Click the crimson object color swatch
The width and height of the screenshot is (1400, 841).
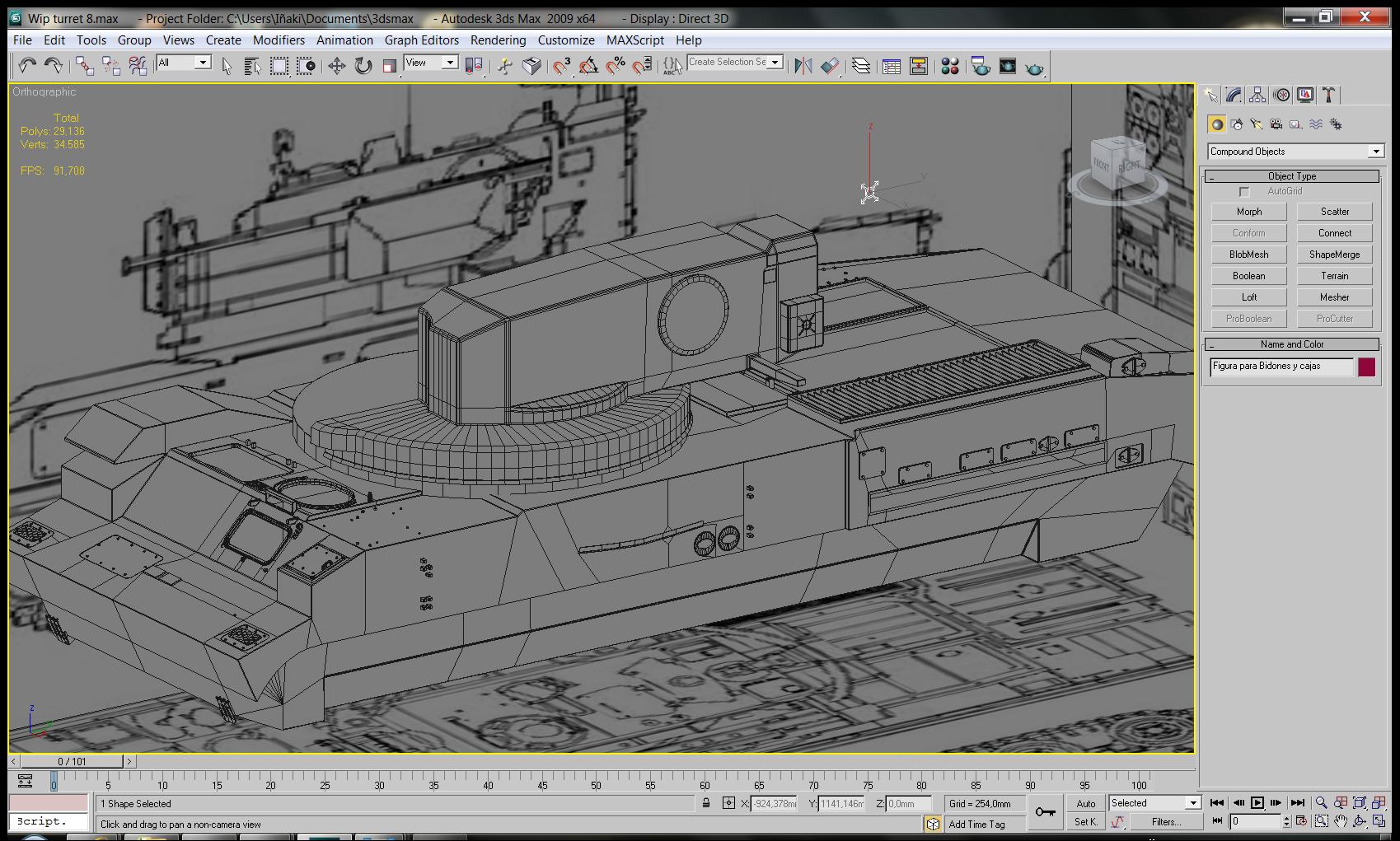tap(1366, 367)
